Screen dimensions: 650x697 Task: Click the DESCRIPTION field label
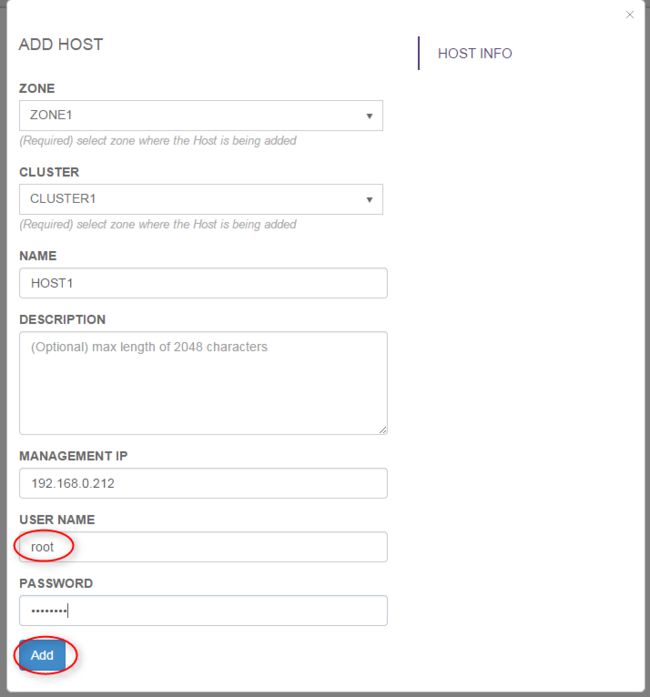click(62, 320)
